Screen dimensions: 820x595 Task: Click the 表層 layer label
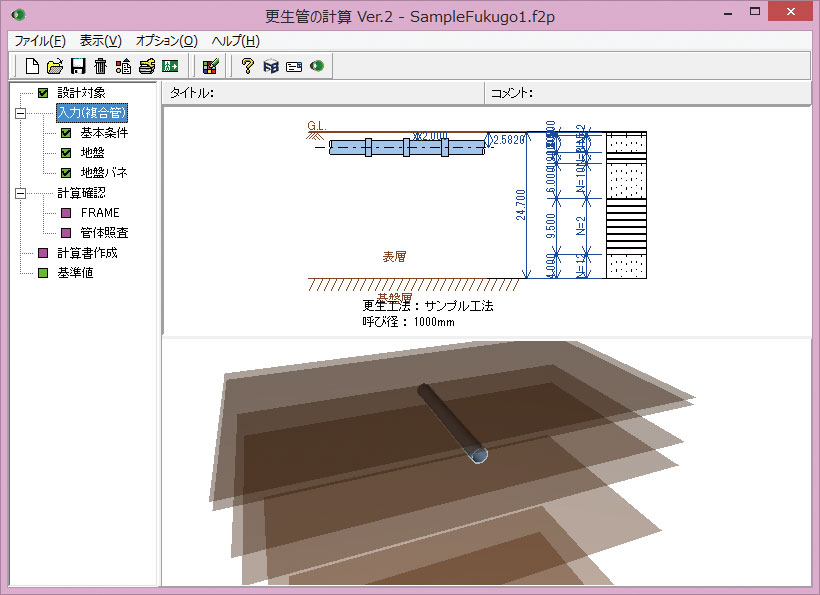coord(394,257)
